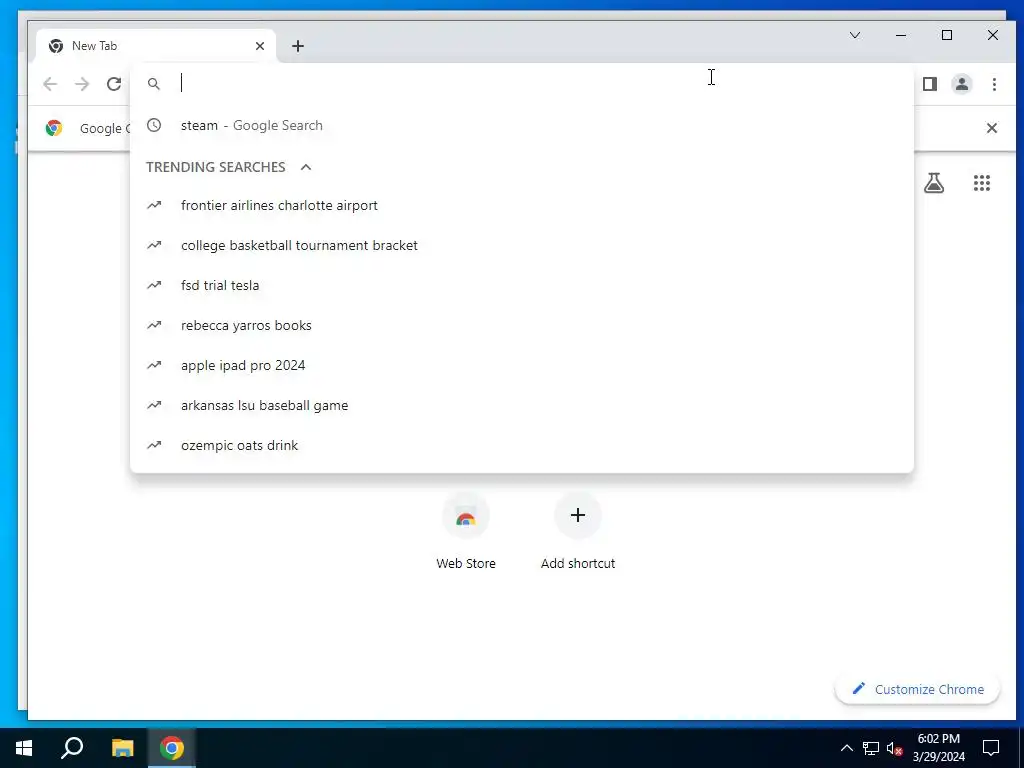
Task: Select the New Tab tab
Action: [x=157, y=46]
